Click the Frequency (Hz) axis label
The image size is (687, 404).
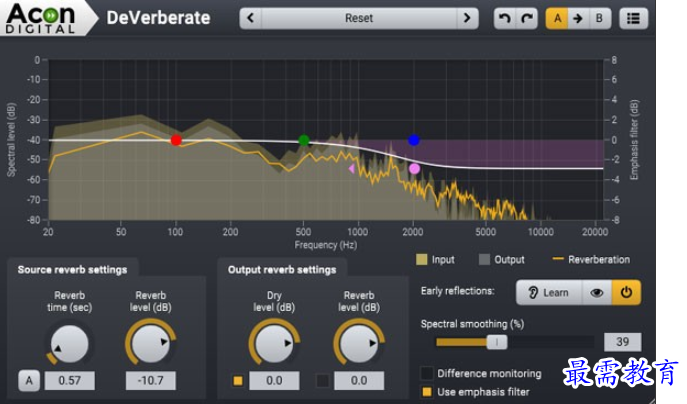click(326, 245)
